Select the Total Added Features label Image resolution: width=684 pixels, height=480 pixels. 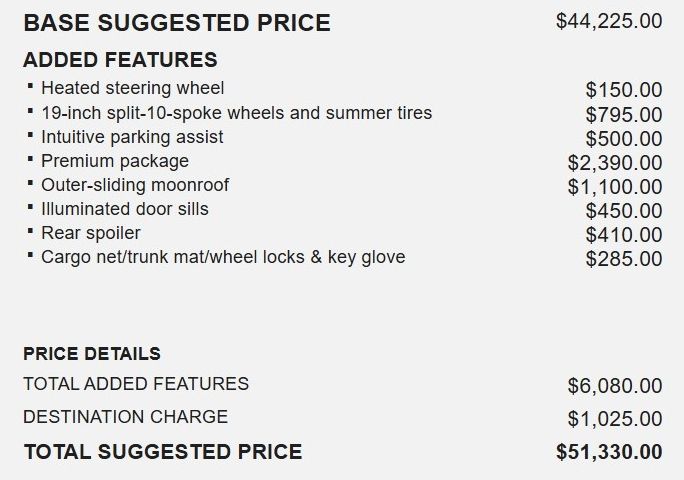136,384
